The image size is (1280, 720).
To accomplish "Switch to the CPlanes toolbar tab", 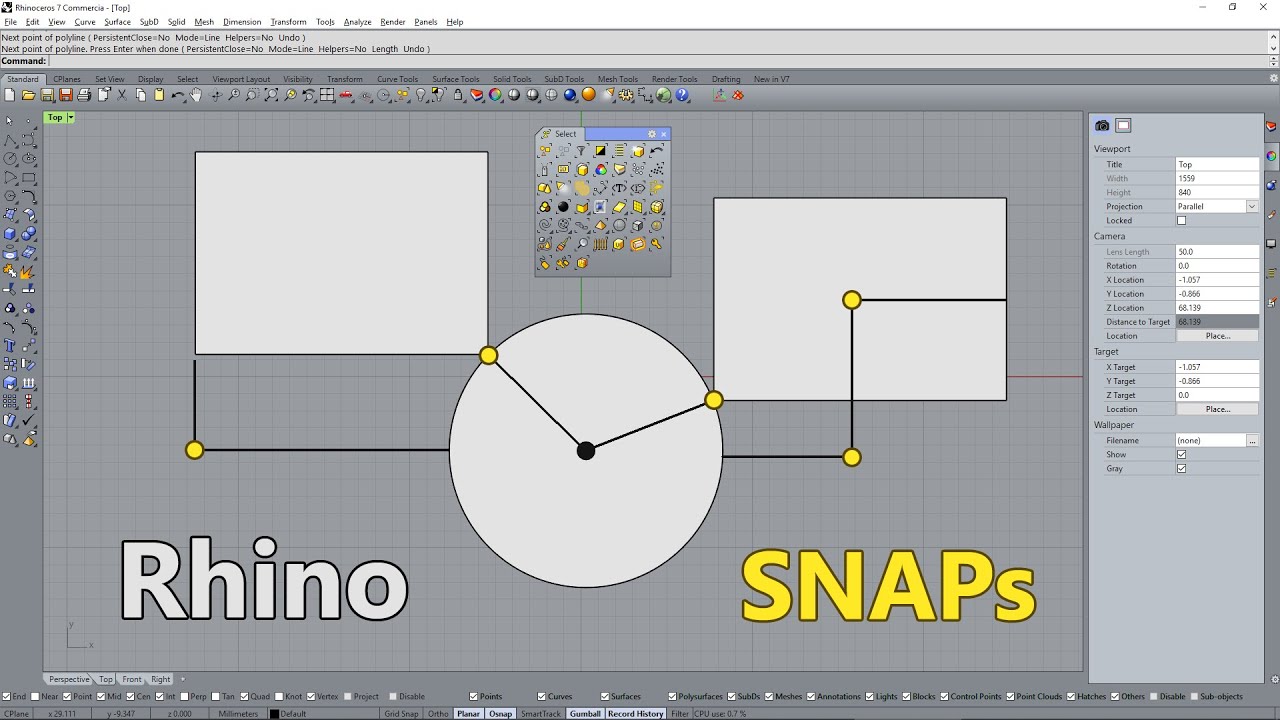I will coord(67,79).
